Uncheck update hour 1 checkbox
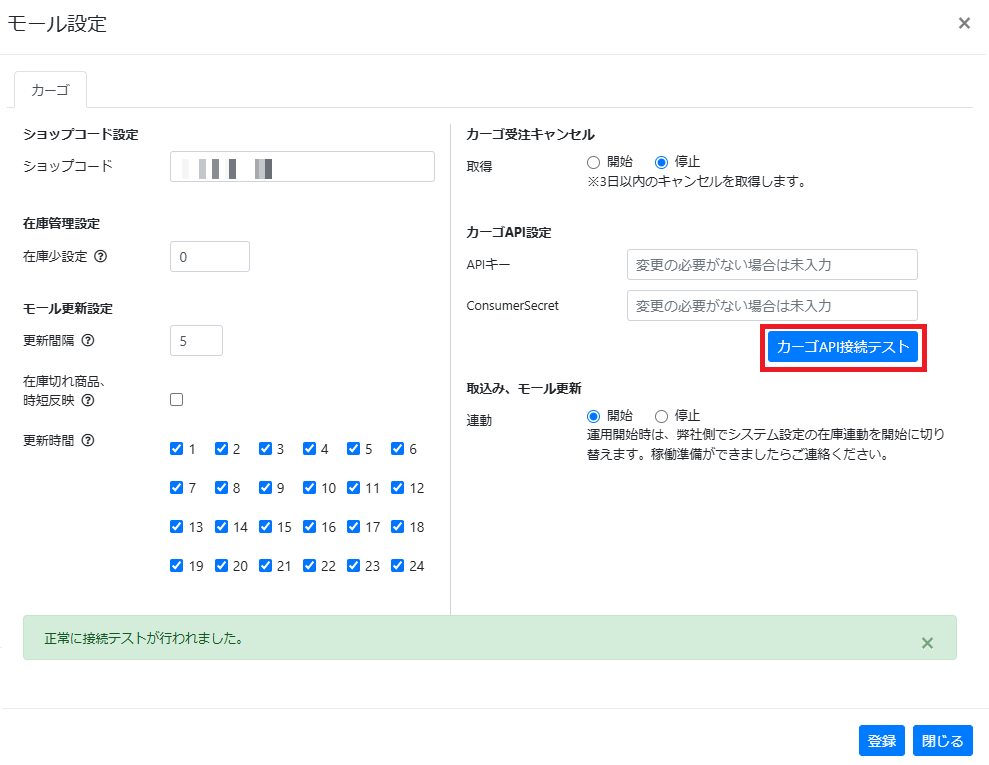The image size is (989, 765). tap(177, 448)
